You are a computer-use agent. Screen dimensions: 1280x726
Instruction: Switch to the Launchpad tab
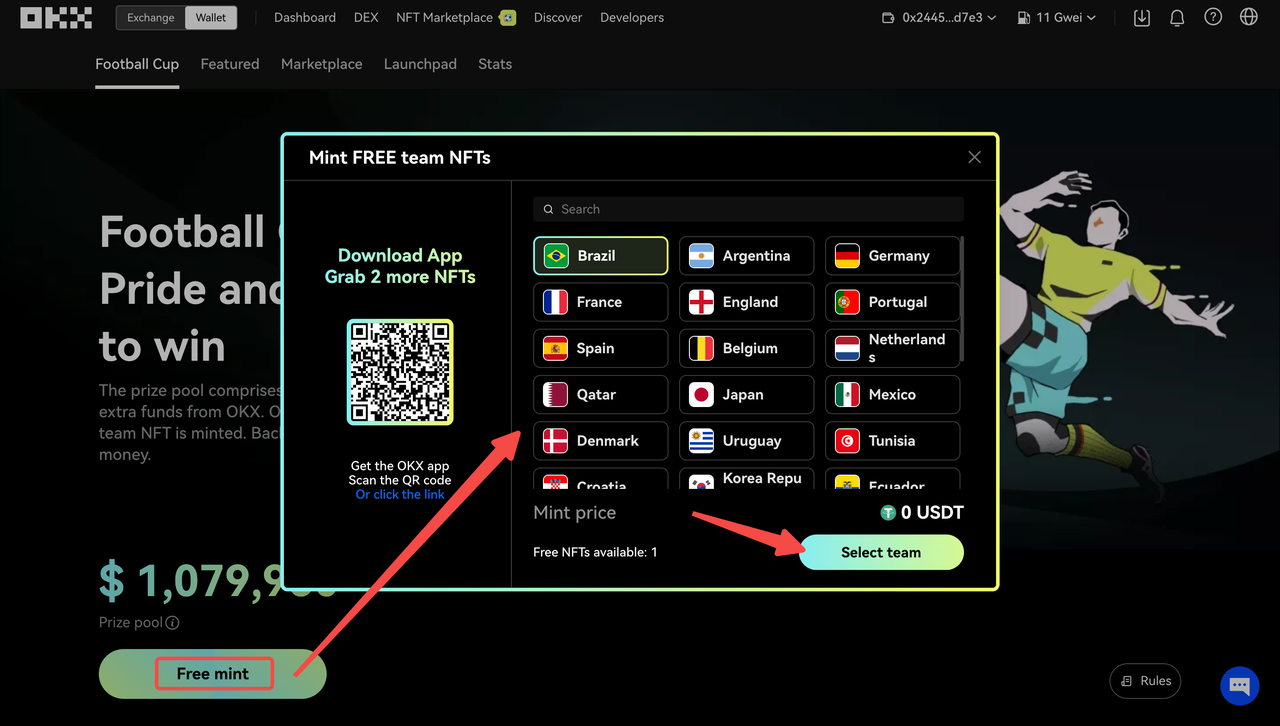(420, 64)
